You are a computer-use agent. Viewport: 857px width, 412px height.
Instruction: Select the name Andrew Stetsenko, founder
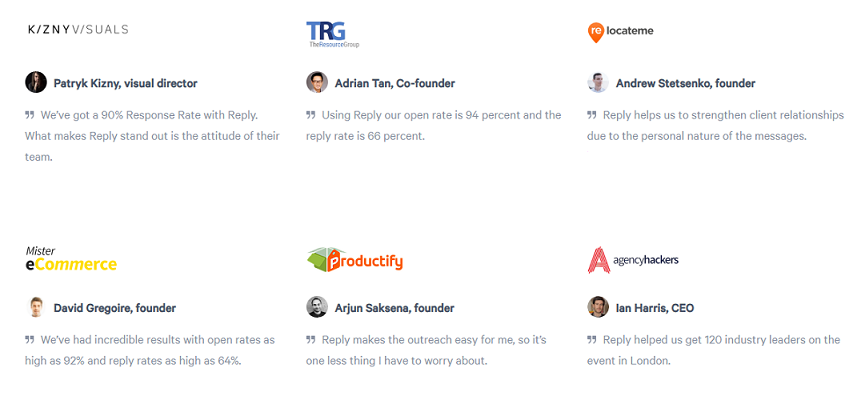[x=685, y=84]
